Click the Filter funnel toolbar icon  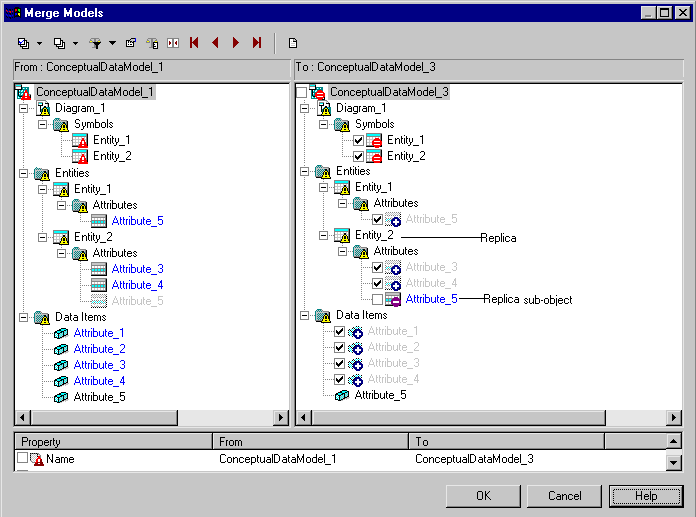coord(95,43)
